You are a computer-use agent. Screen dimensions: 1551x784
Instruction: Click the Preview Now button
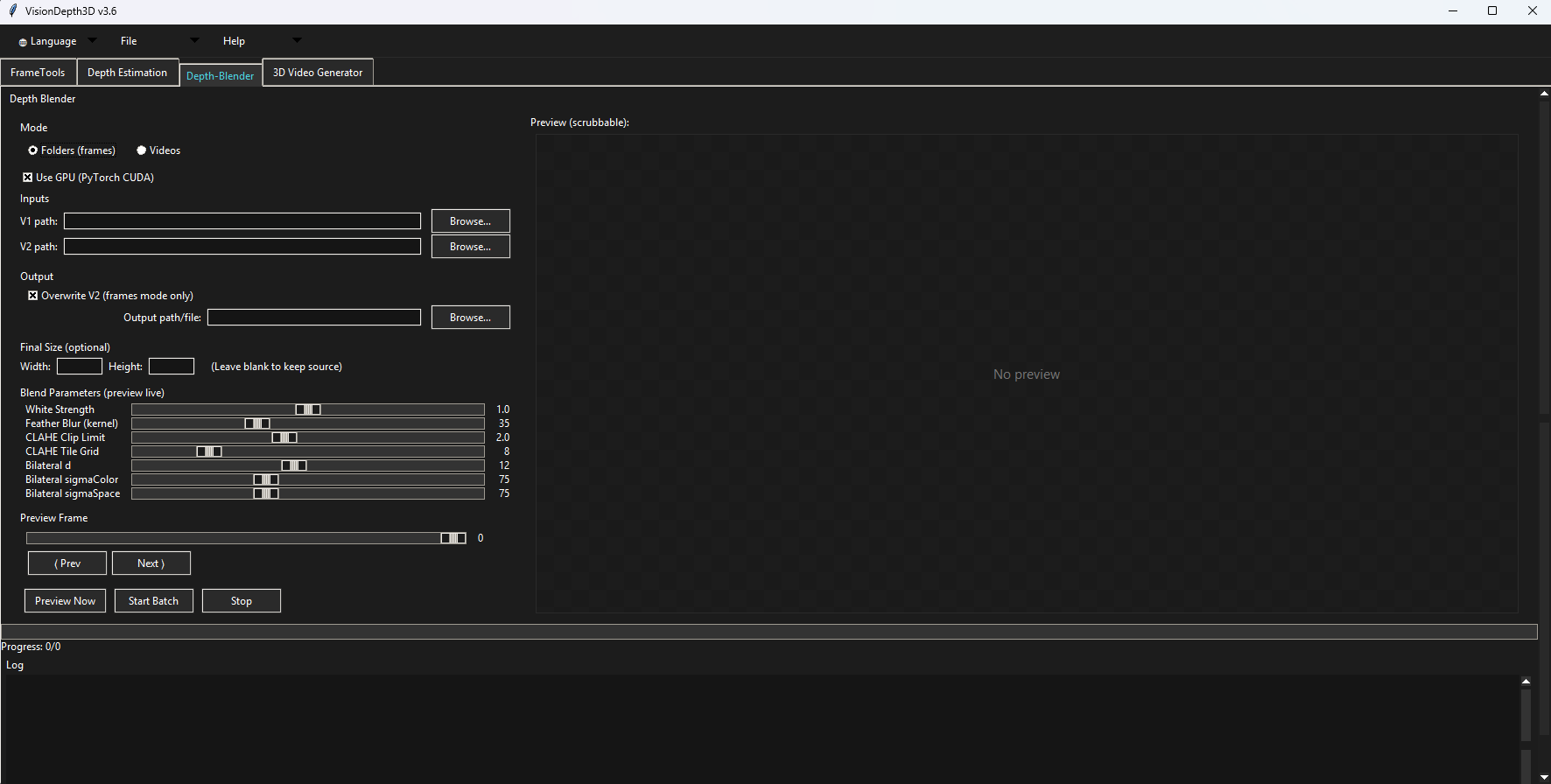tap(66, 601)
